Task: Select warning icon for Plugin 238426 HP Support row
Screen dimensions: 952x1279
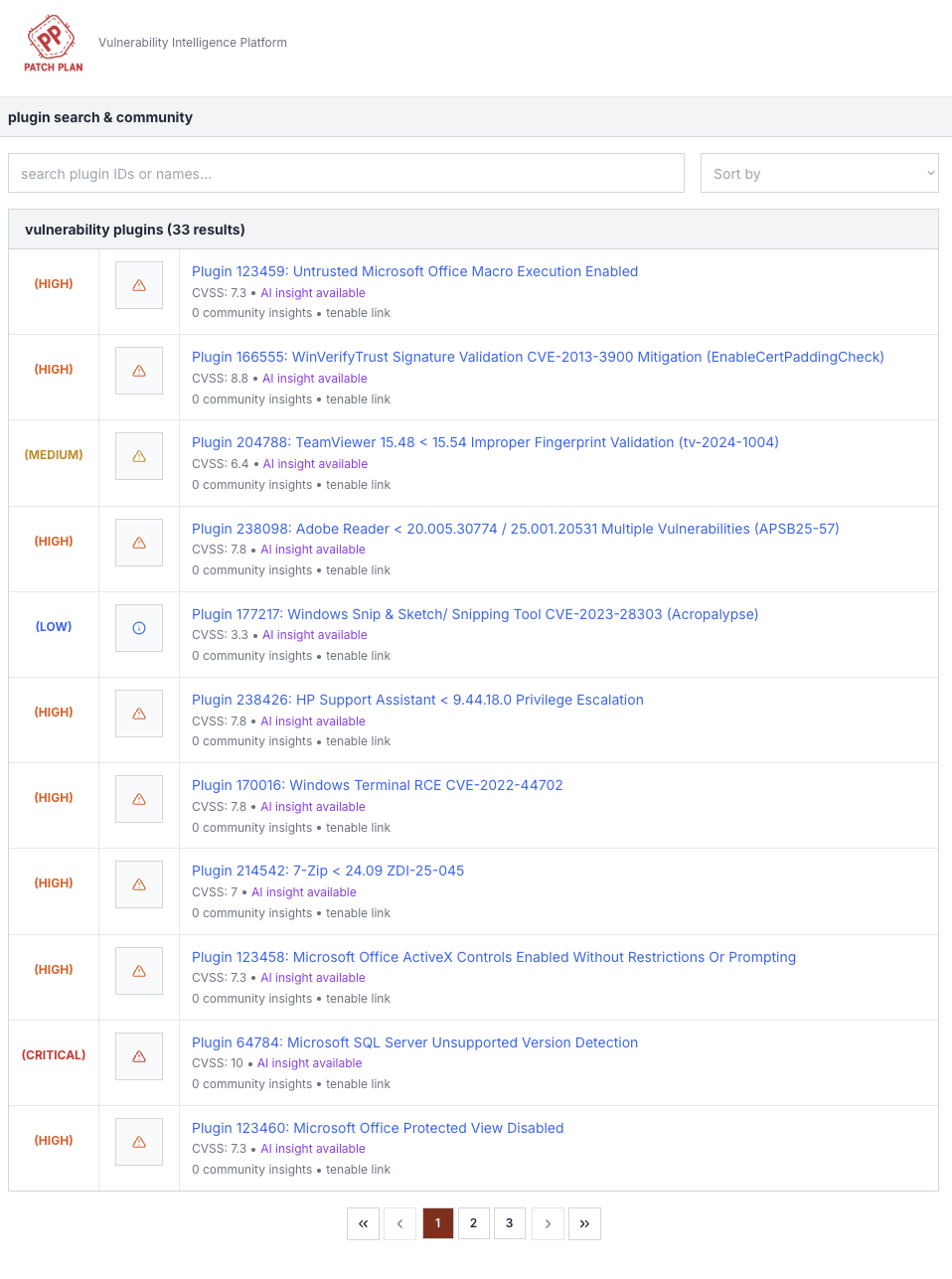Action: 139,714
